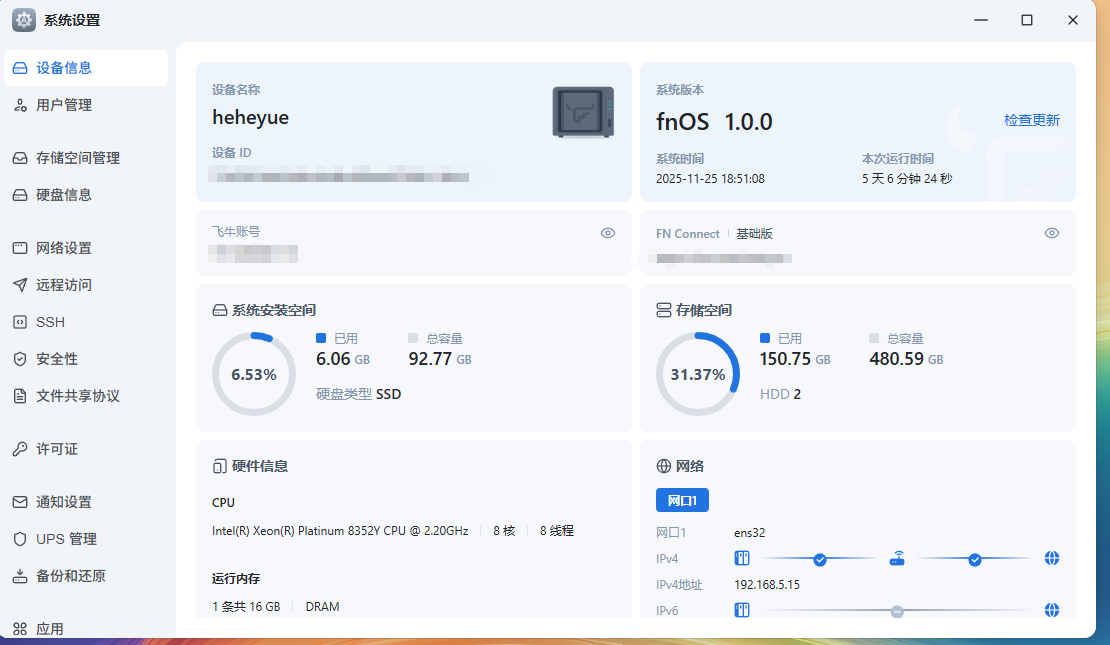This screenshot has width=1110, height=645.
Task: Click the HDD 2 count text
Action: (780, 394)
